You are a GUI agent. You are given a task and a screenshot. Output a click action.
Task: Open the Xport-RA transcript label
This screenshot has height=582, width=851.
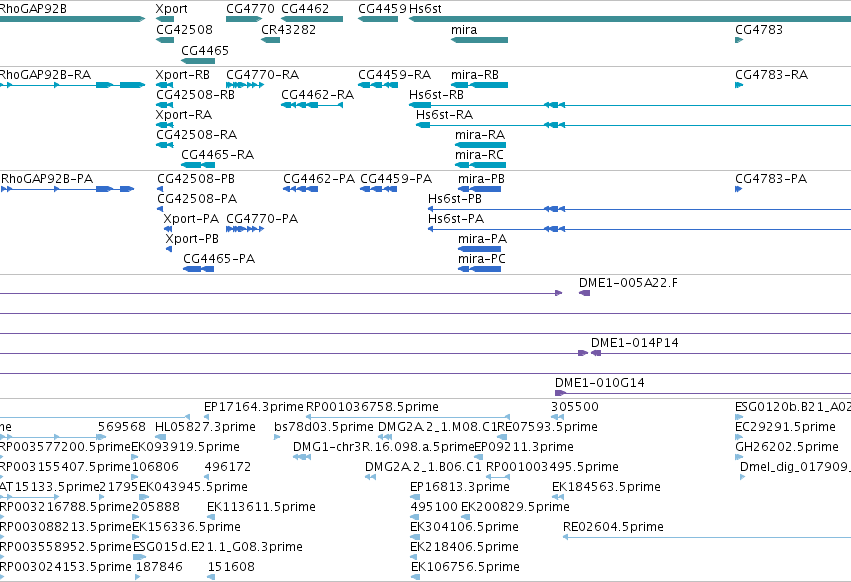tap(183, 115)
